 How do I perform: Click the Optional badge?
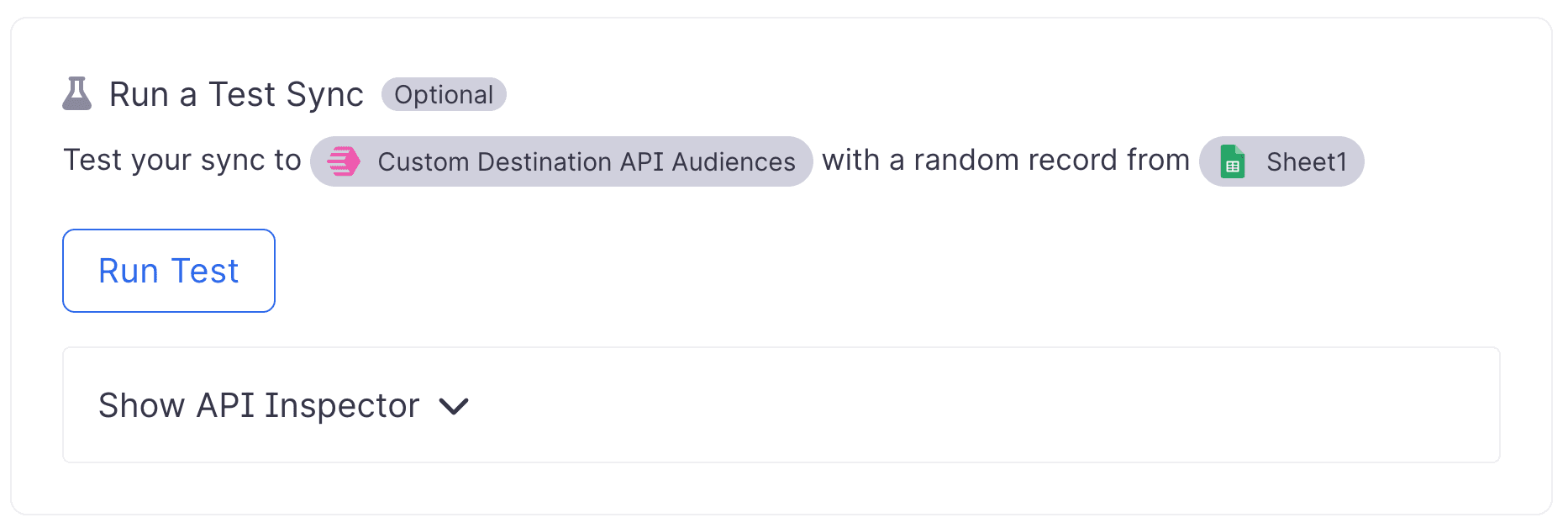pyautogui.click(x=444, y=95)
